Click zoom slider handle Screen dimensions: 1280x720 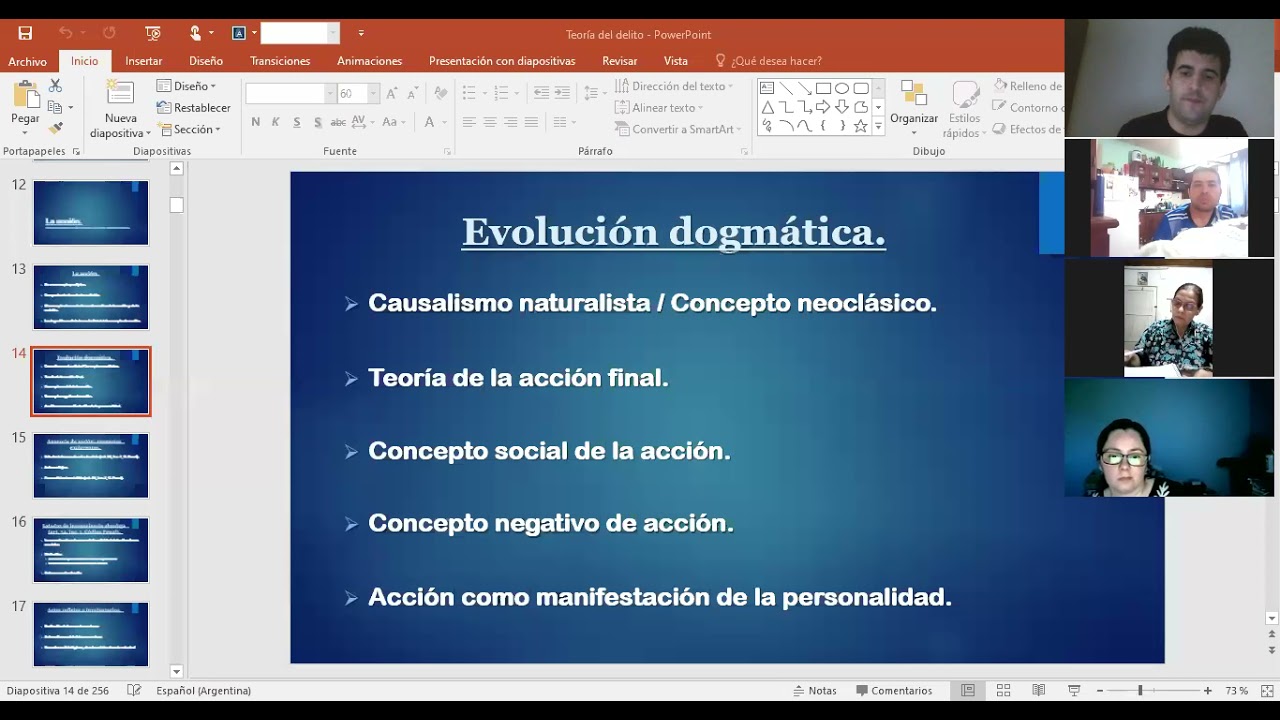click(x=1140, y=691)
